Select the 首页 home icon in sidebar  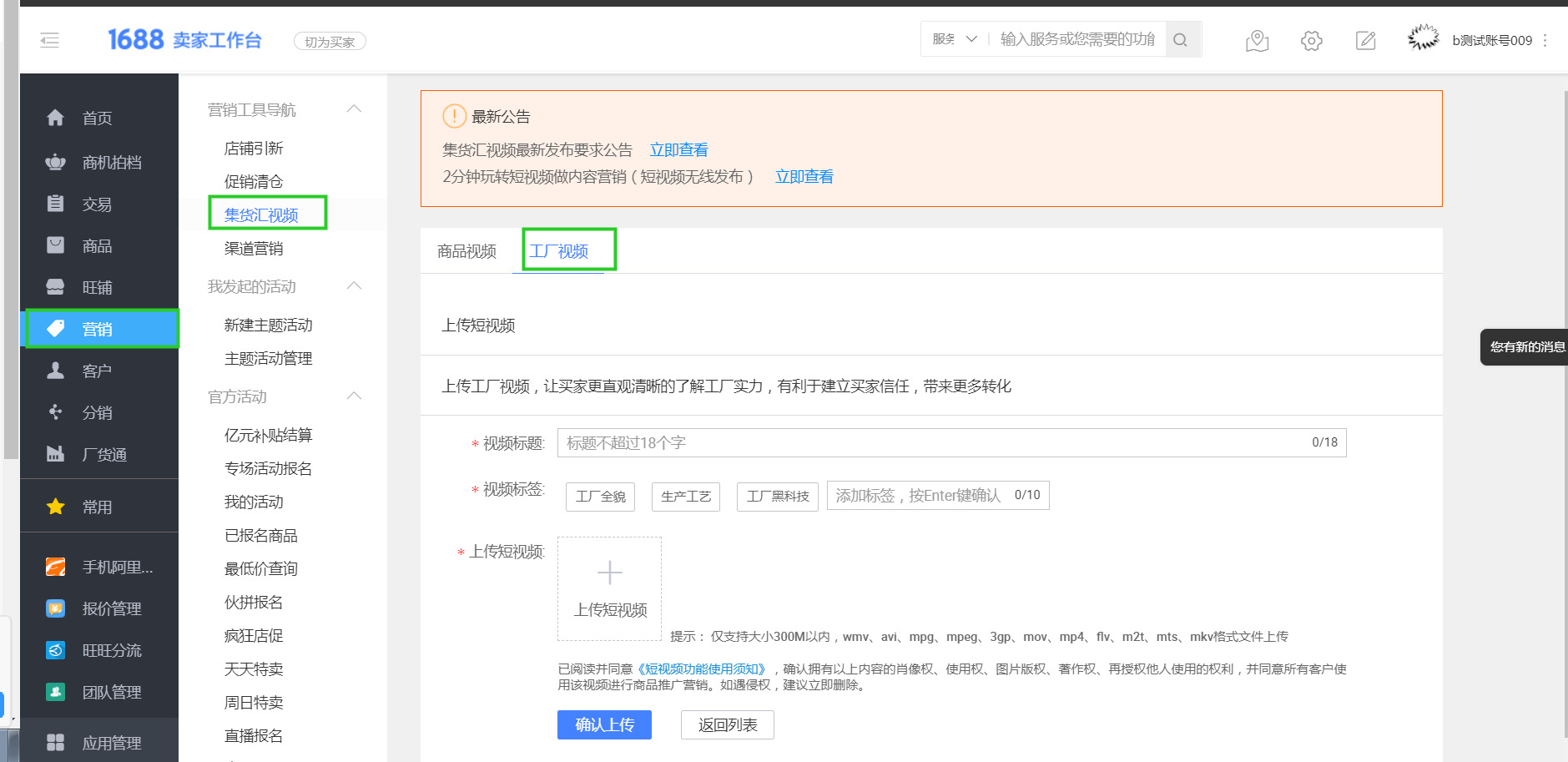pyautogui.click(x=55, y=118)
